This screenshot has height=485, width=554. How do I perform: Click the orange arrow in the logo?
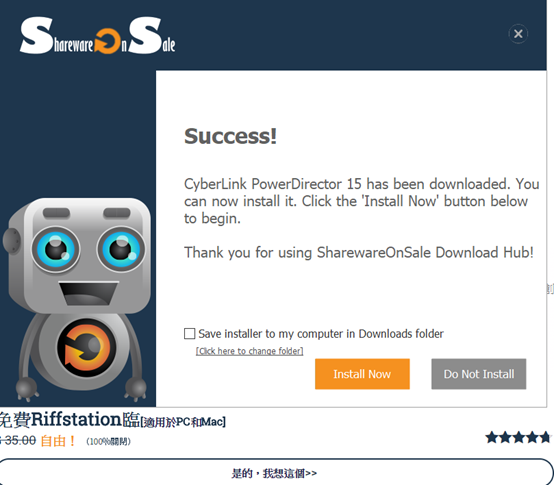click(107, 41)
